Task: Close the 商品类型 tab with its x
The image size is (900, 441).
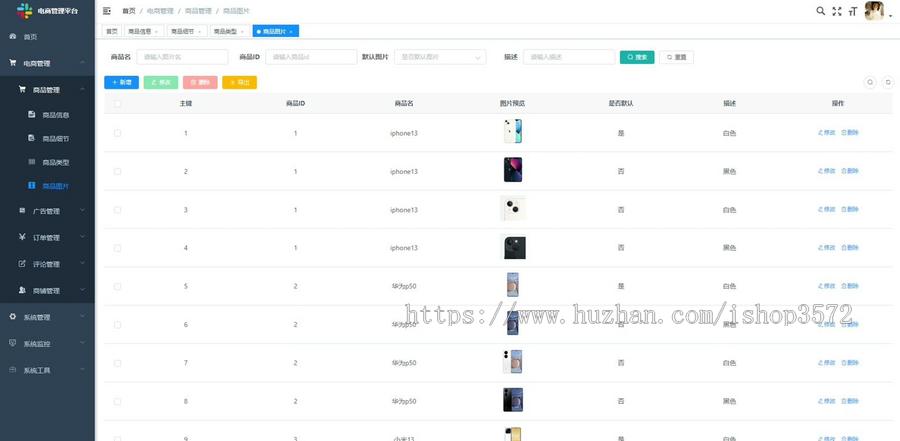Action: click(x=242, y=32)
